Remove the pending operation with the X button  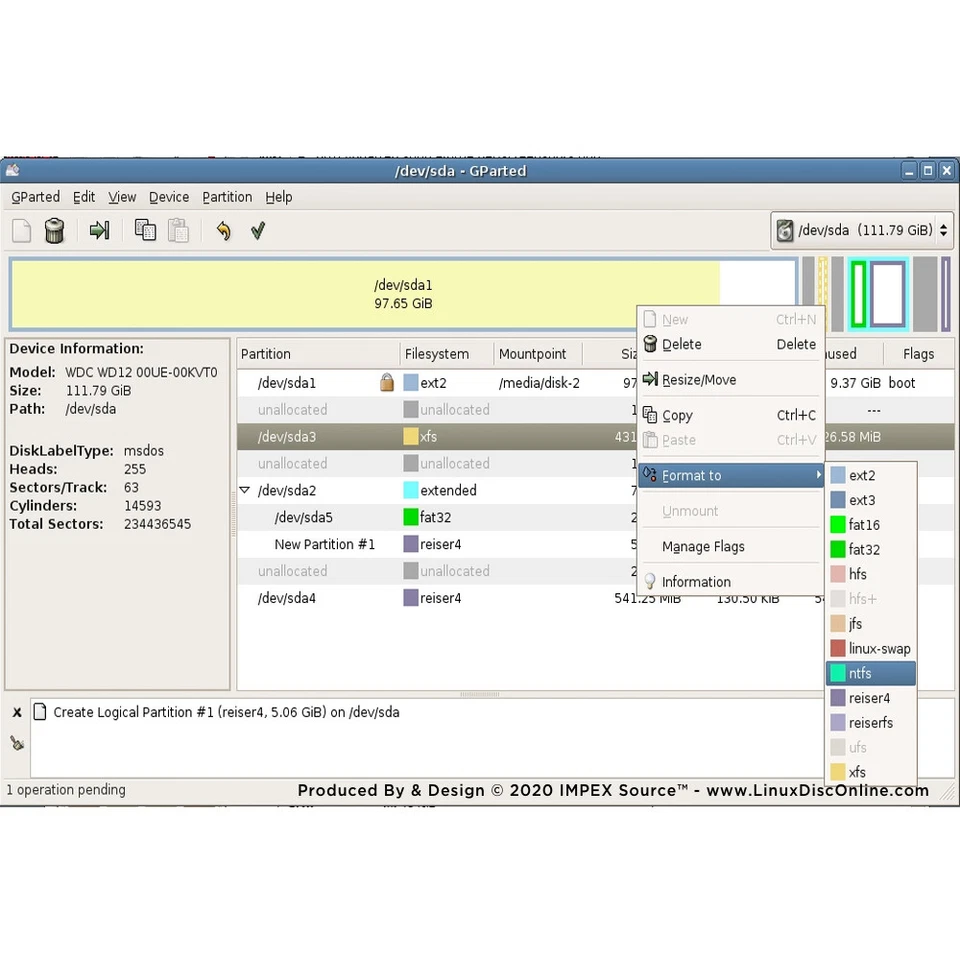pos(16,712)
